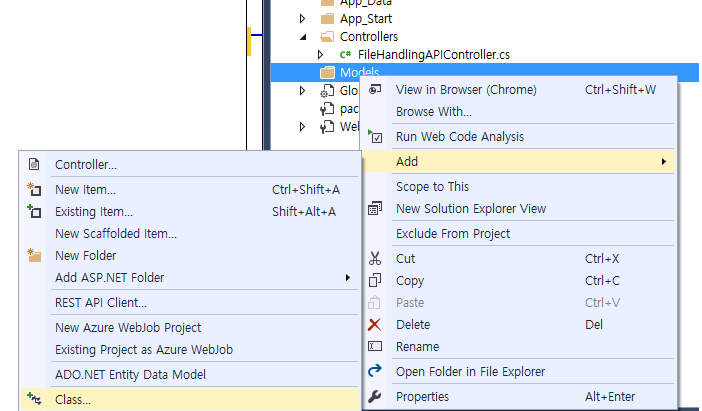
Task: Expand the Web config node
Action: [303, 126]
